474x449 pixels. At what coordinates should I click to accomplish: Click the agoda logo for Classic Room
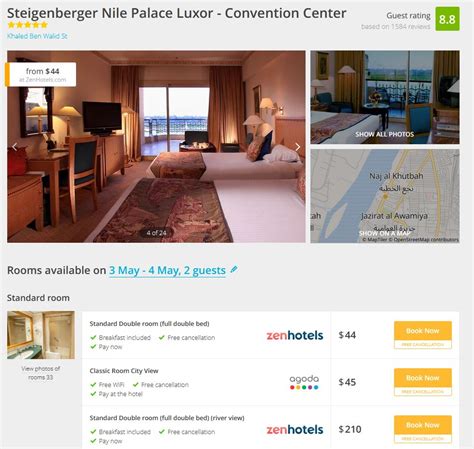(304, 382)
